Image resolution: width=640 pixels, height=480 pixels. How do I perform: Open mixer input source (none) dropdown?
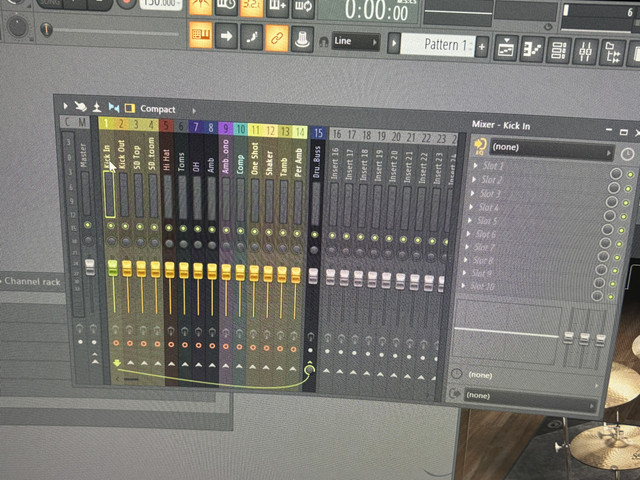[548, 153]
